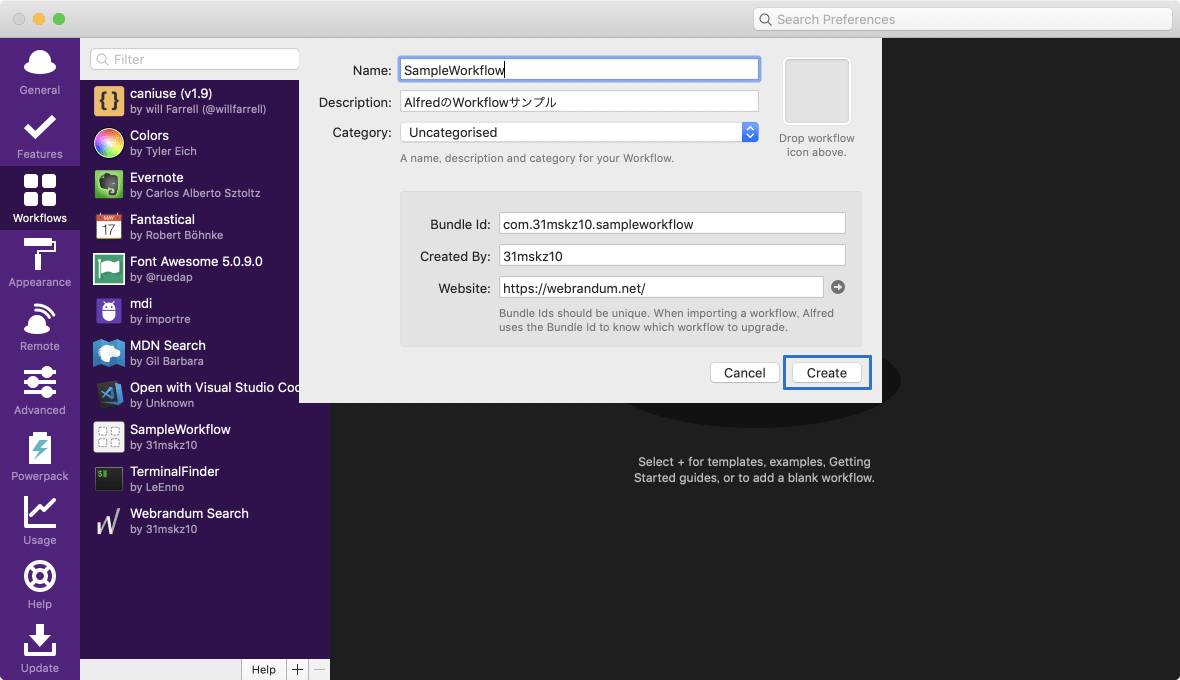The width and height of the screenshot is (1180, 680).
Task: Click the Create button
Action: click(827, 372)
